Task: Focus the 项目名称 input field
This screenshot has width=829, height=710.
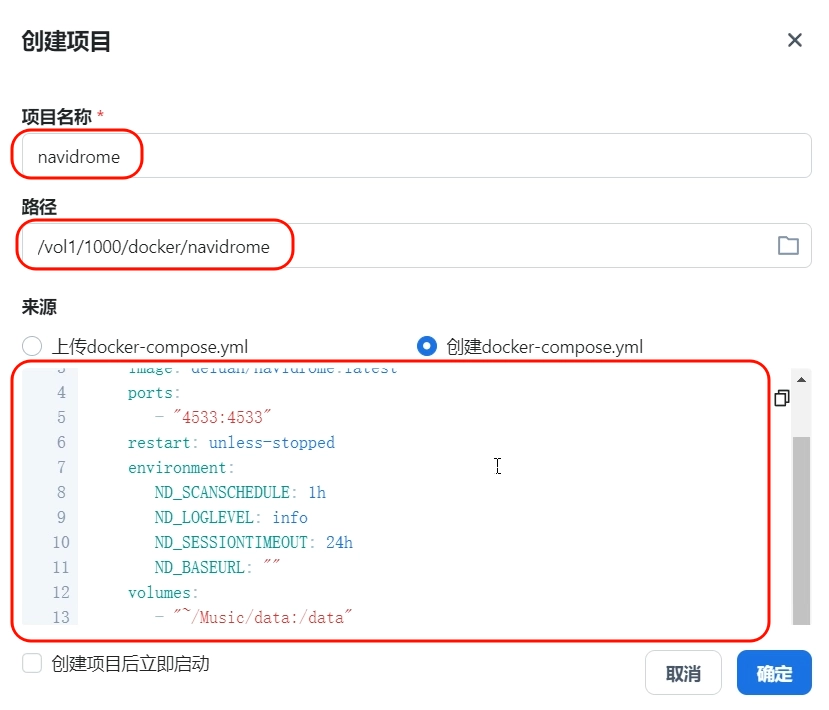Action: [x=417, y=156]
